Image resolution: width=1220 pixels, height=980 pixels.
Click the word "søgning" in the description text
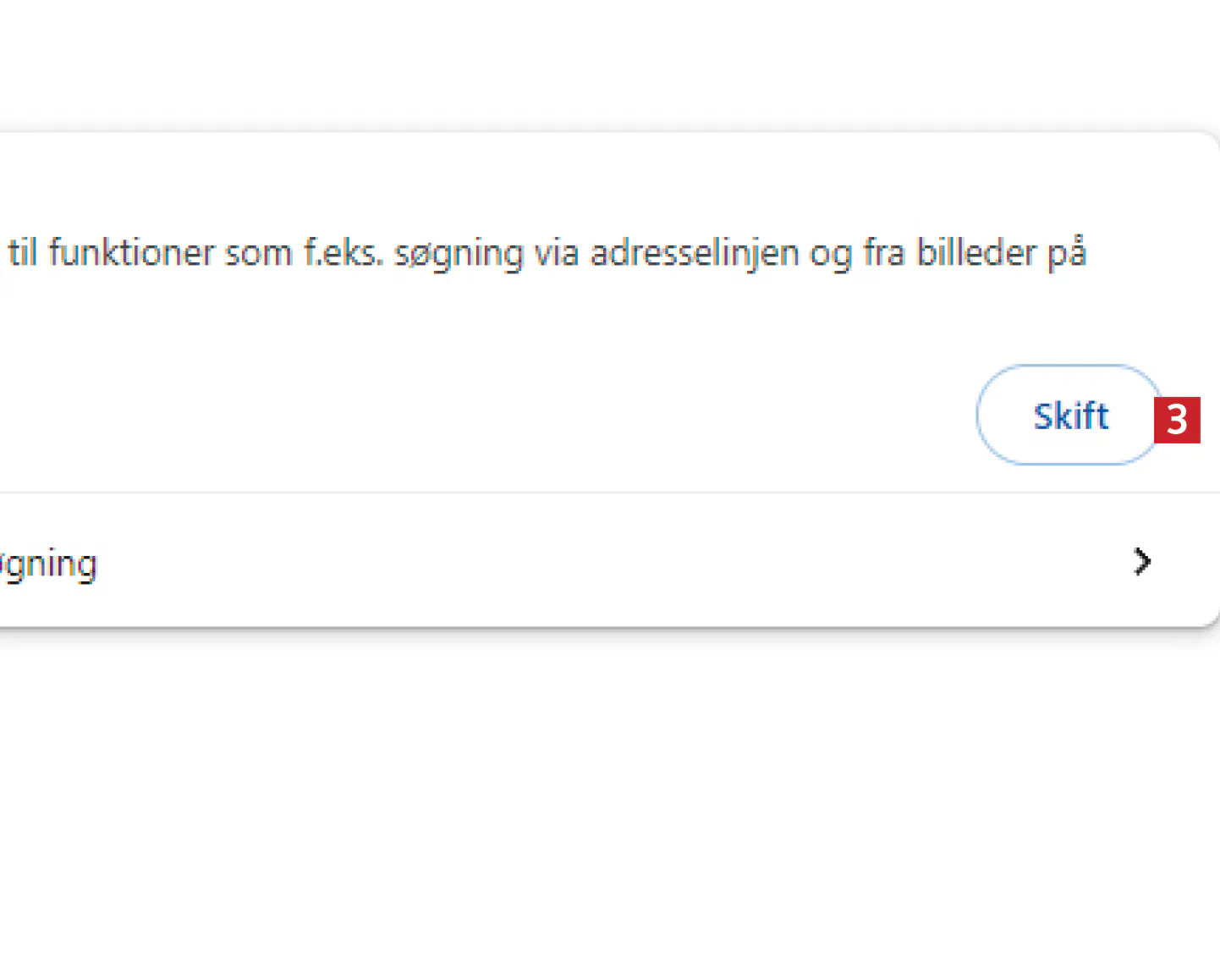[x=459, y=255]
